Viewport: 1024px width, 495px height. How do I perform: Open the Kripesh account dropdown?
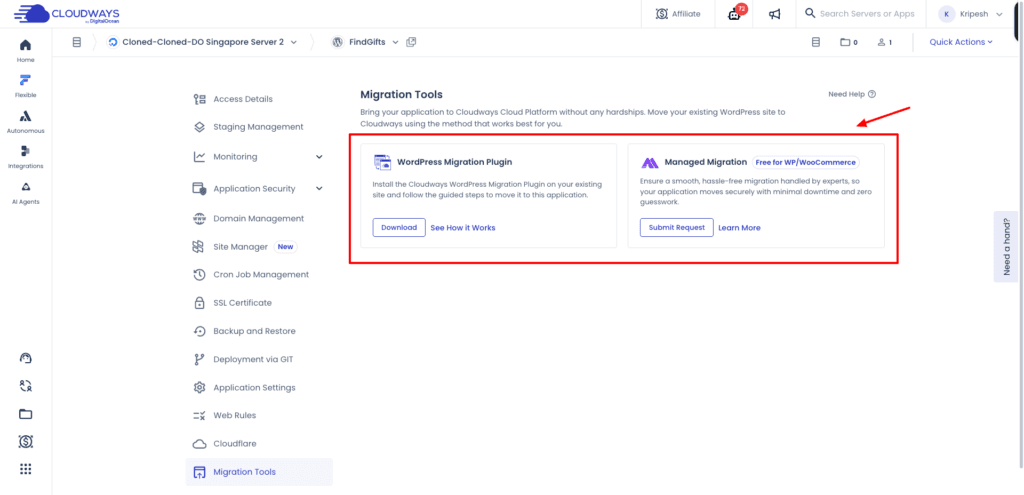click(970, 14)
